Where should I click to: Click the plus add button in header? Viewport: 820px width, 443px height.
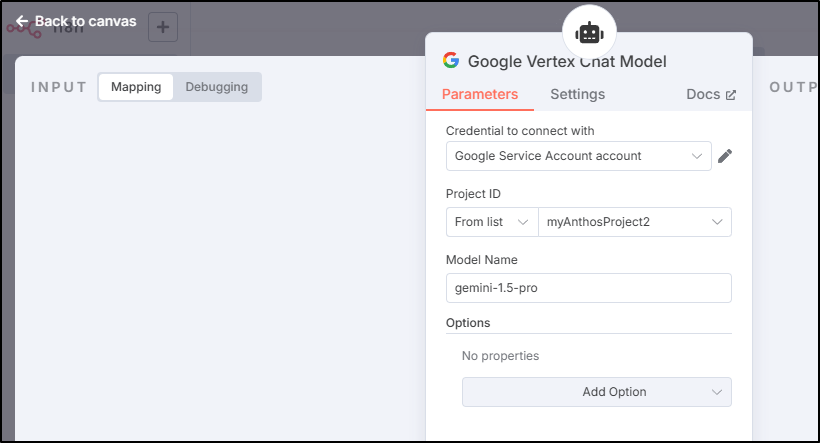click(x=163, y=27)
